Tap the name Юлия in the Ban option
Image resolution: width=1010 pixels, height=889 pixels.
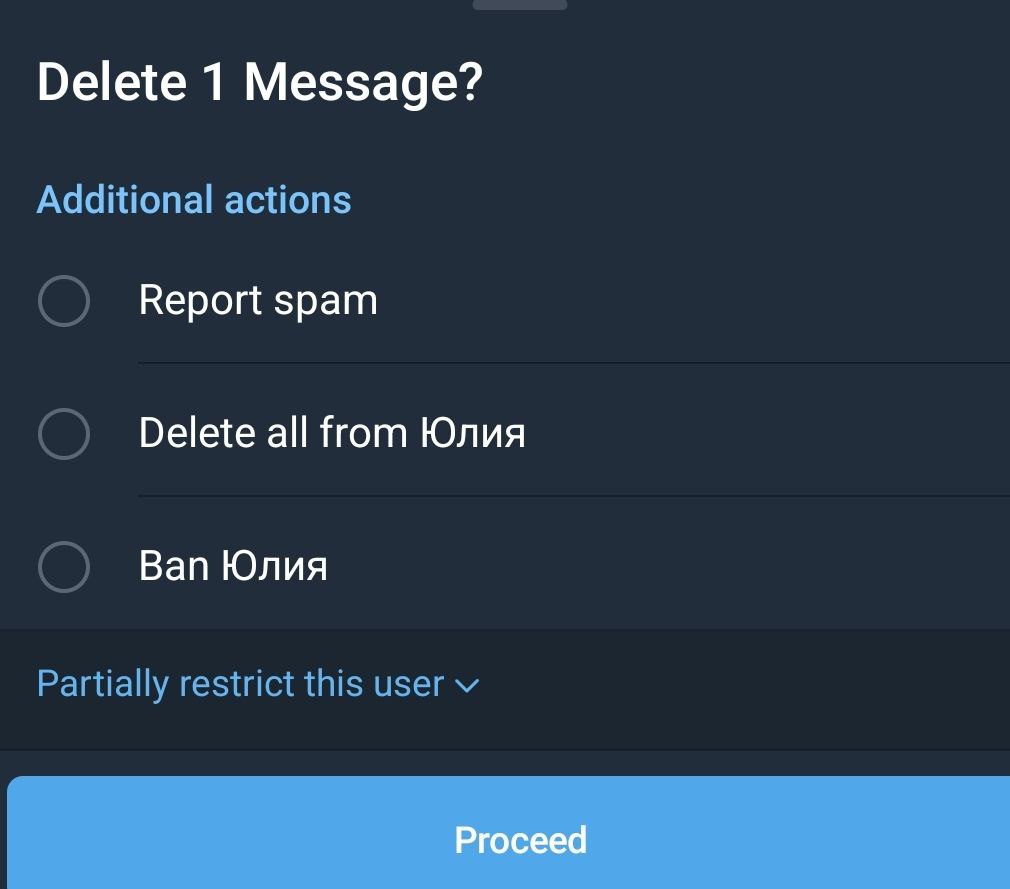(x=274, y=567)
